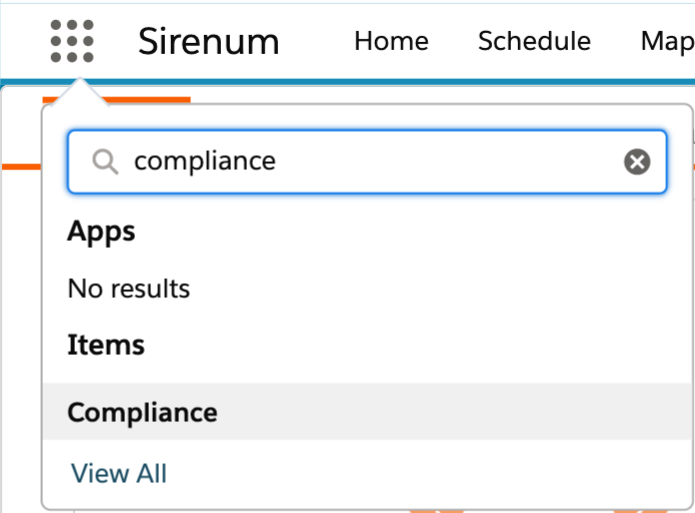Click the Sirenum app name
The image size is (695, 513).
click(209, 41)
